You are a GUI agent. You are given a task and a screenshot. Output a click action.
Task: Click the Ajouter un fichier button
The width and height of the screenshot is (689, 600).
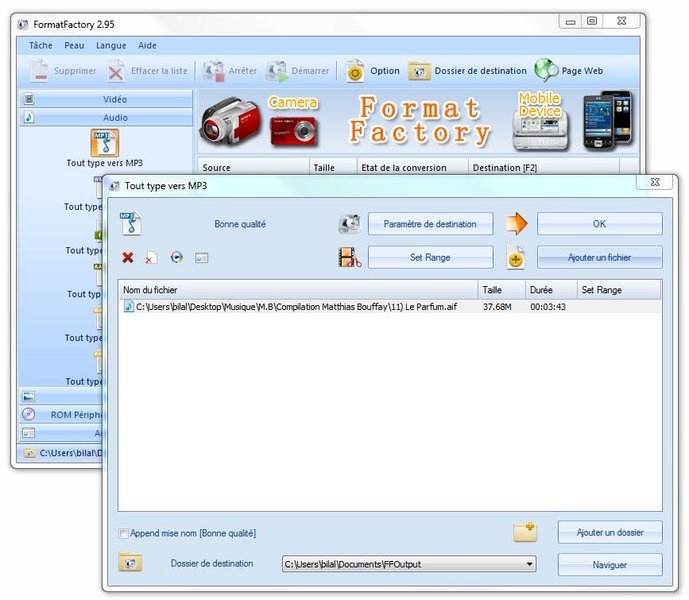(x=599, y=257)
